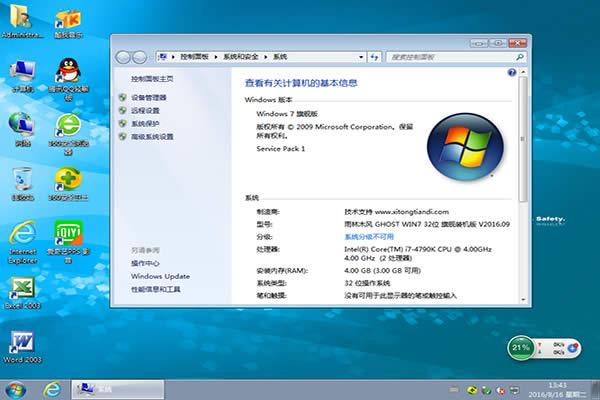Open the QQ penguin desktop icon
The width and height of the screenshot is (600, 400).
pyautogui.click(x=67, y=68)
